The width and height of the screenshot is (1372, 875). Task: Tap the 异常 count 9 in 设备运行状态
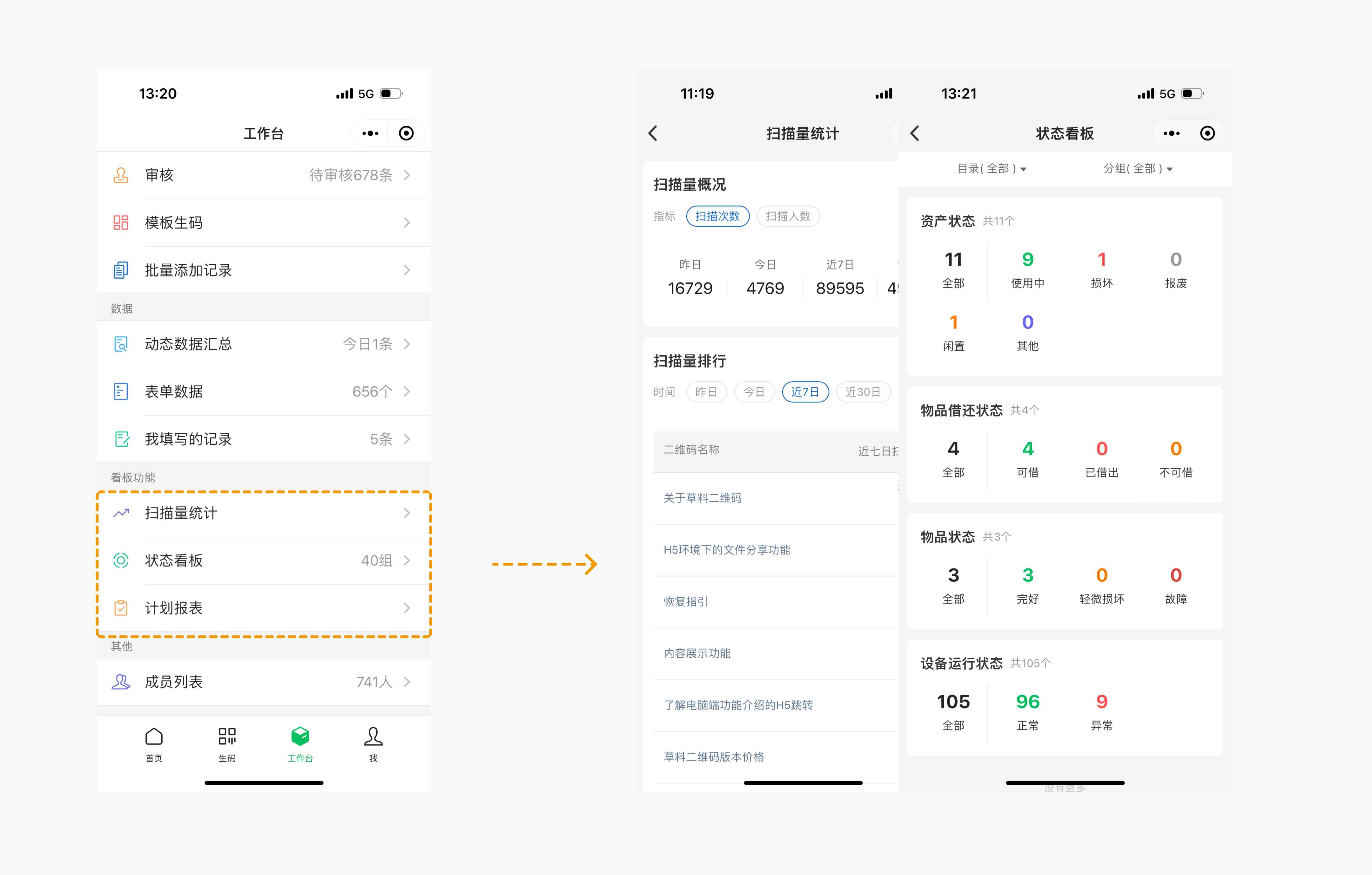[1101, 702]
